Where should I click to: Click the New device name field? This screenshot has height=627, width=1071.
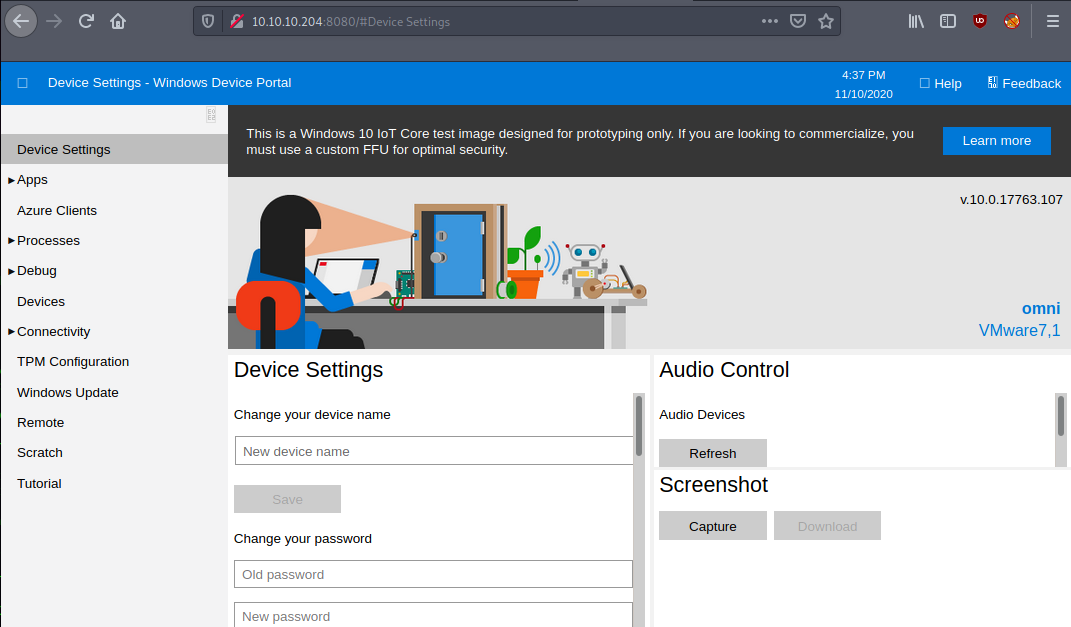[434, 451]
